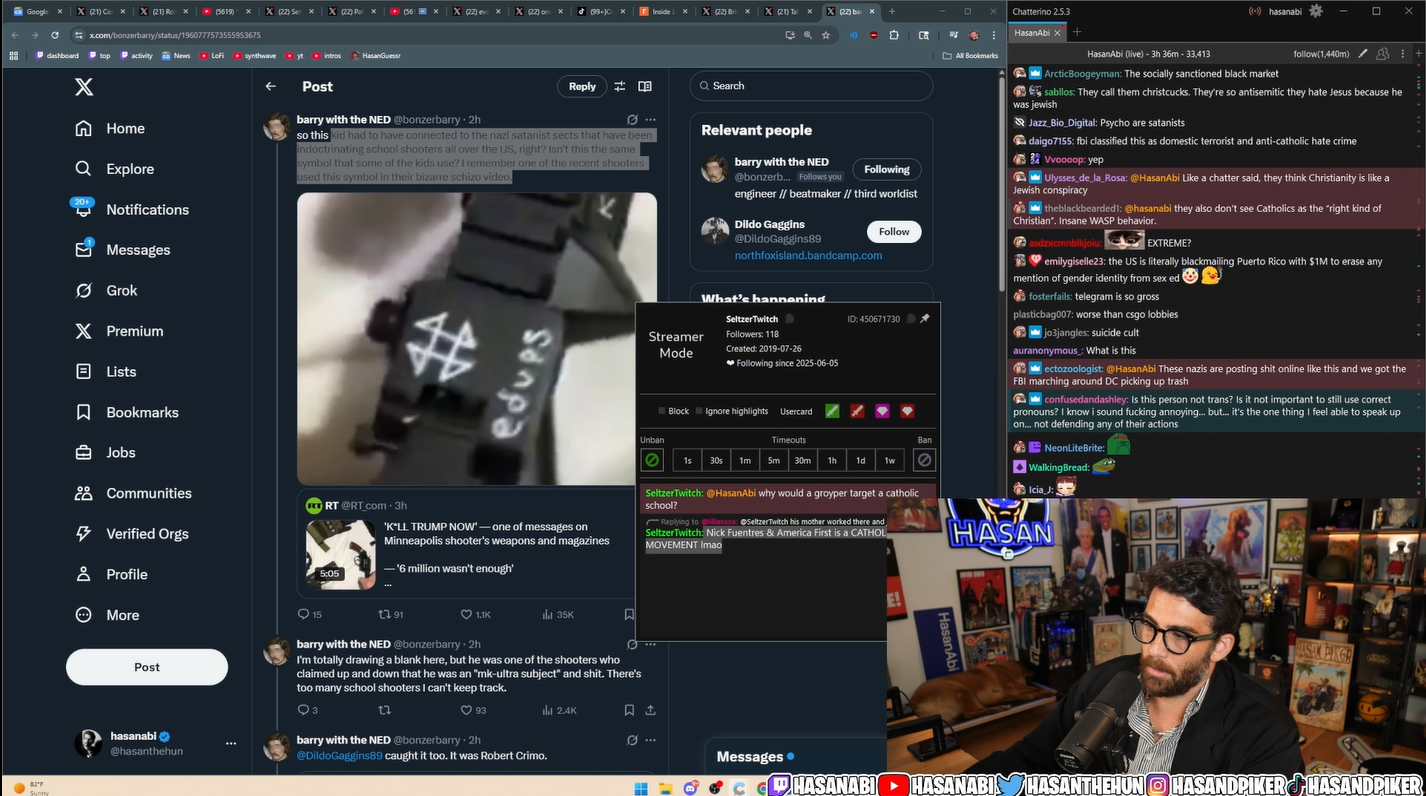1426x796 pixels.
Task: Open Bookmarks in the X sidebar
Action: click(x=126, y=412)
